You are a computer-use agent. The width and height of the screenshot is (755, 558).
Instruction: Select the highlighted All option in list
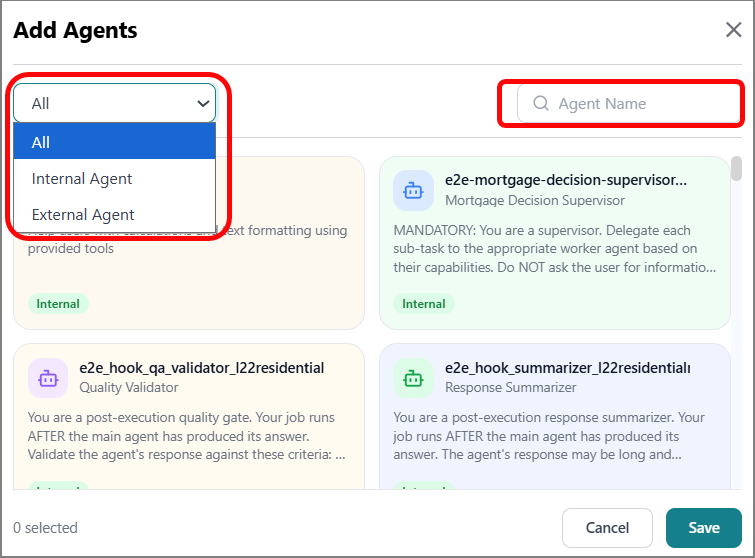click(x=115, y=142)
